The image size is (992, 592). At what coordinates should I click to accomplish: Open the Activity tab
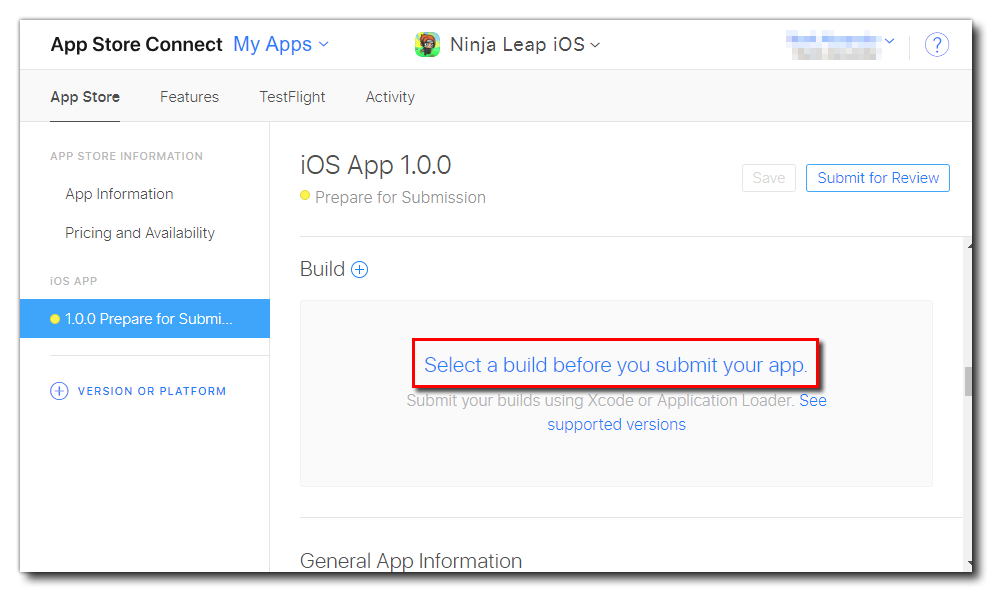(390, 97)
